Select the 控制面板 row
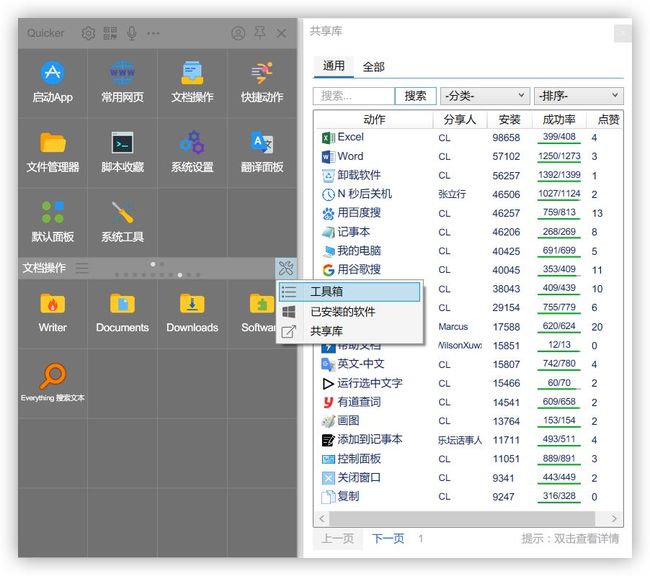 468,459
